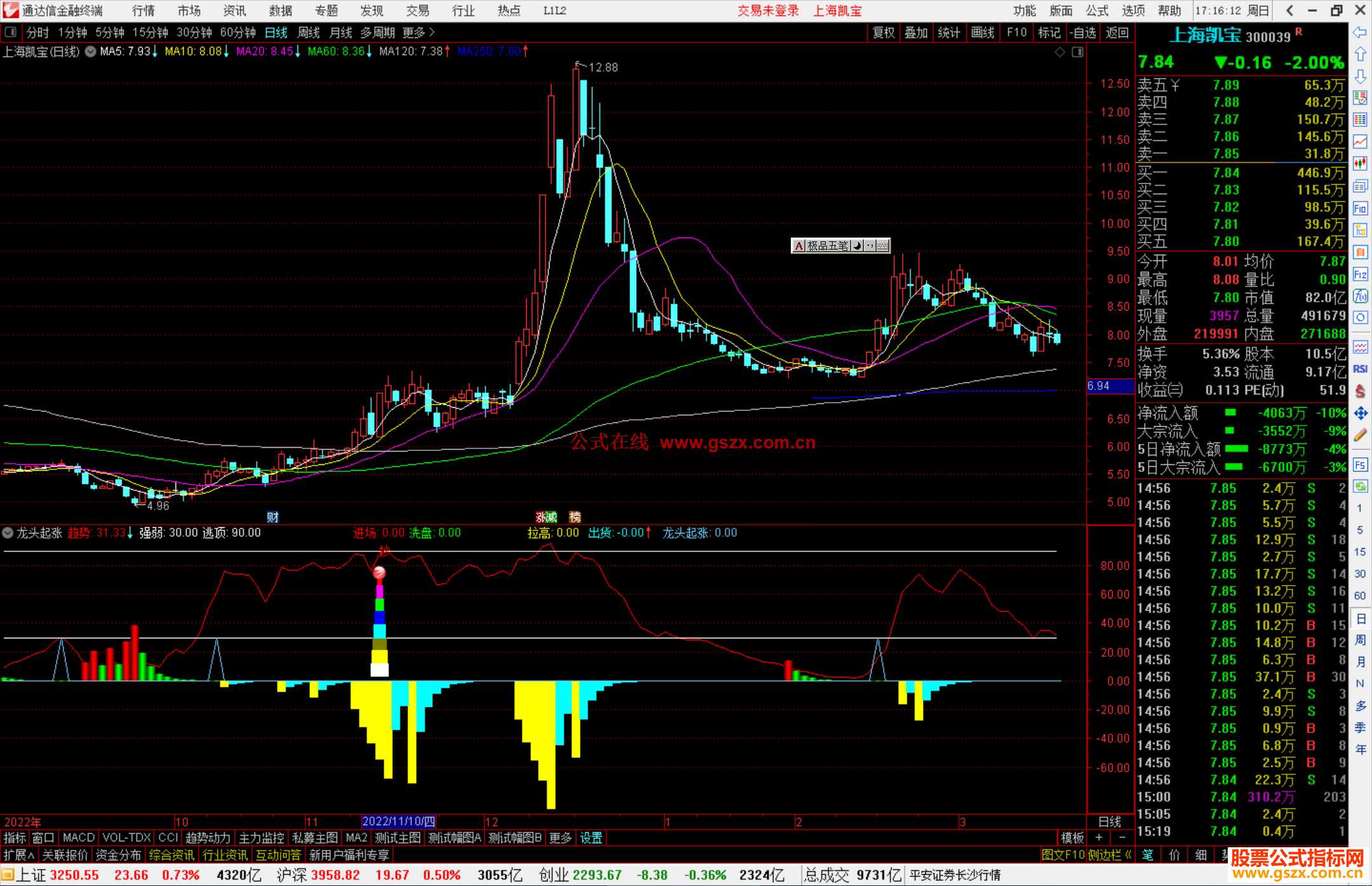Collapse the 侧边栏 side panel

pos(1111,855)
